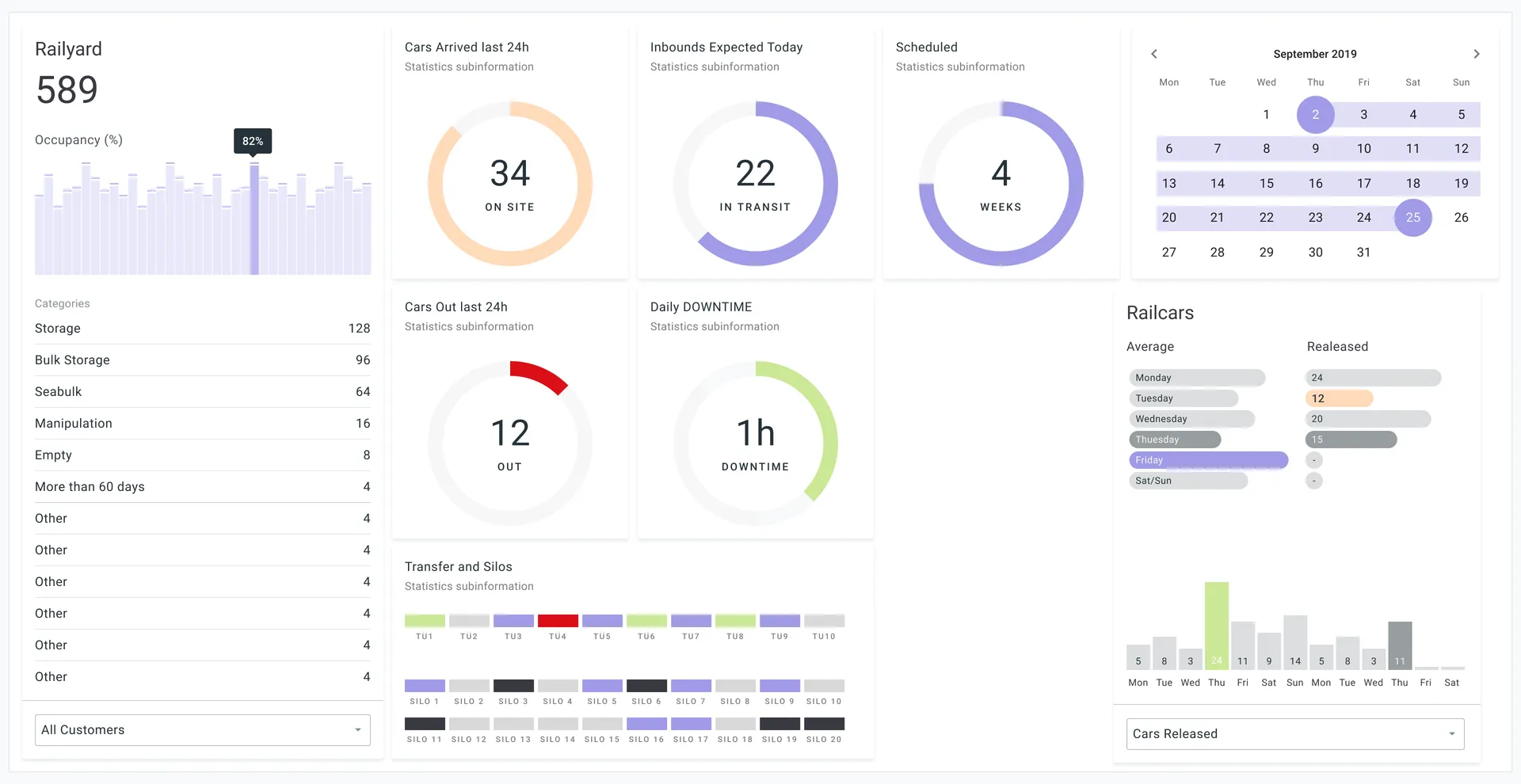Click the purple SILO 16 tile

[x=646, y=723]
